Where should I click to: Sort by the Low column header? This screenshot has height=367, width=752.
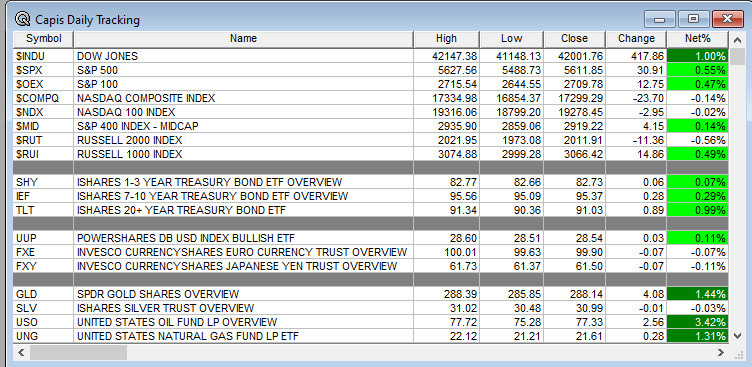[x=511, y=39]
